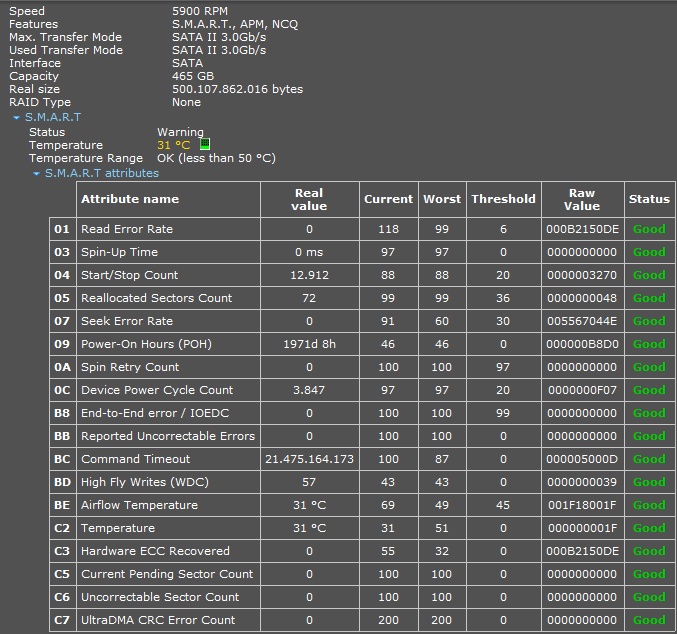Click the green temperature indicator icon

pyautogui.click(x=205, y=144)
